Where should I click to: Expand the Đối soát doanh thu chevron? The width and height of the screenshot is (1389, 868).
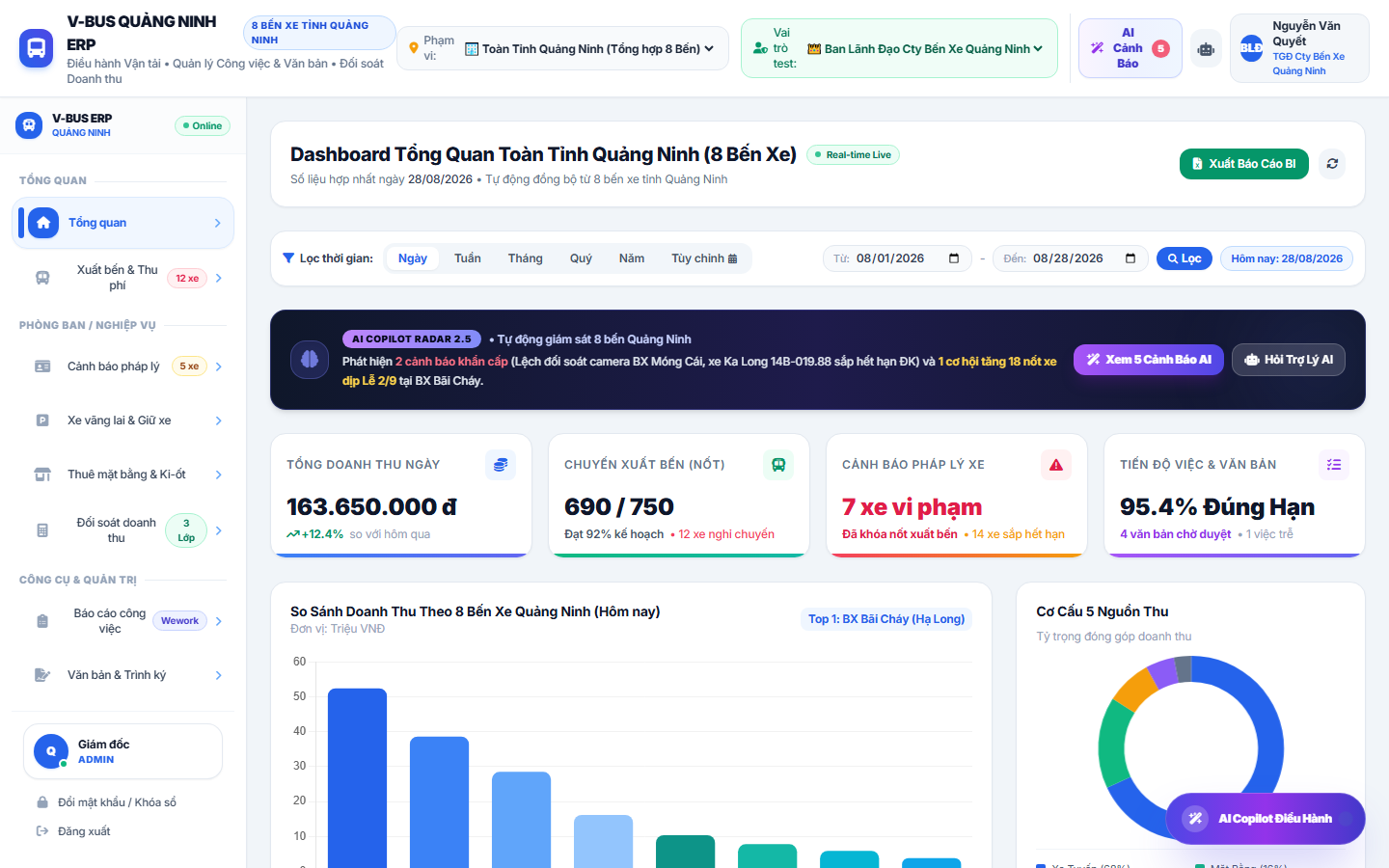[x=219, y=530]
